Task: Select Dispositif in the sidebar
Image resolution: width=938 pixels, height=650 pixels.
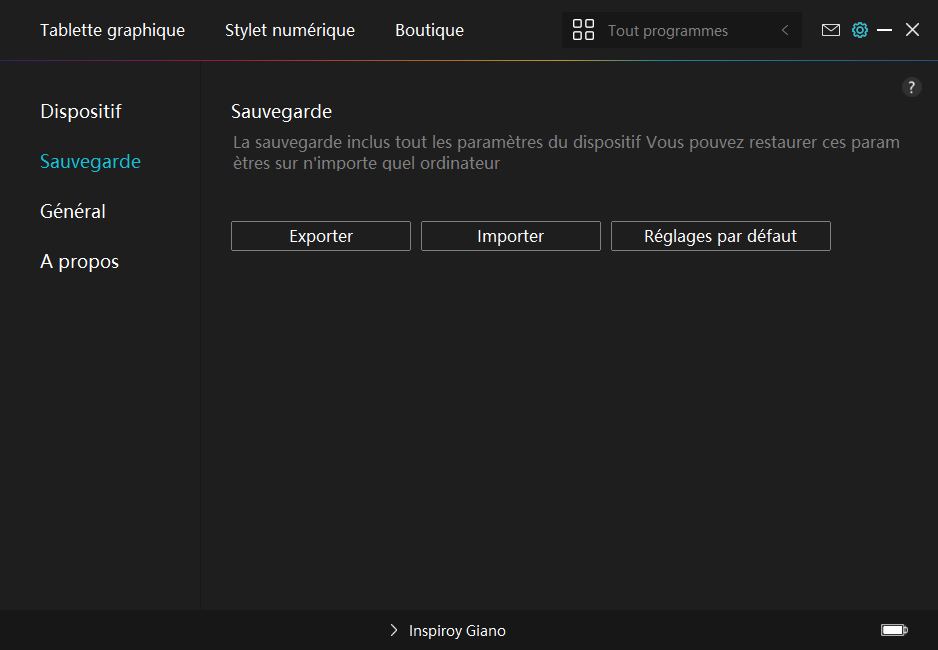Action: [x=81, y=111]
